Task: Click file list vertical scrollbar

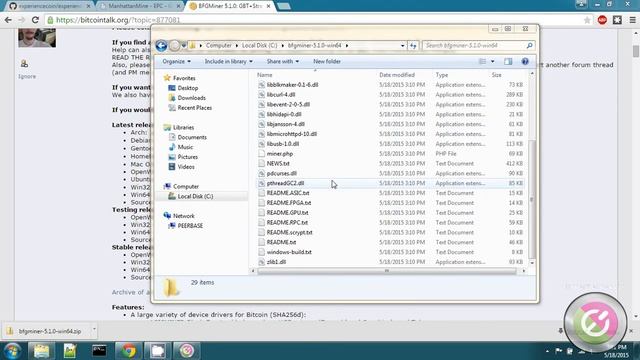Action: point(531,199)
